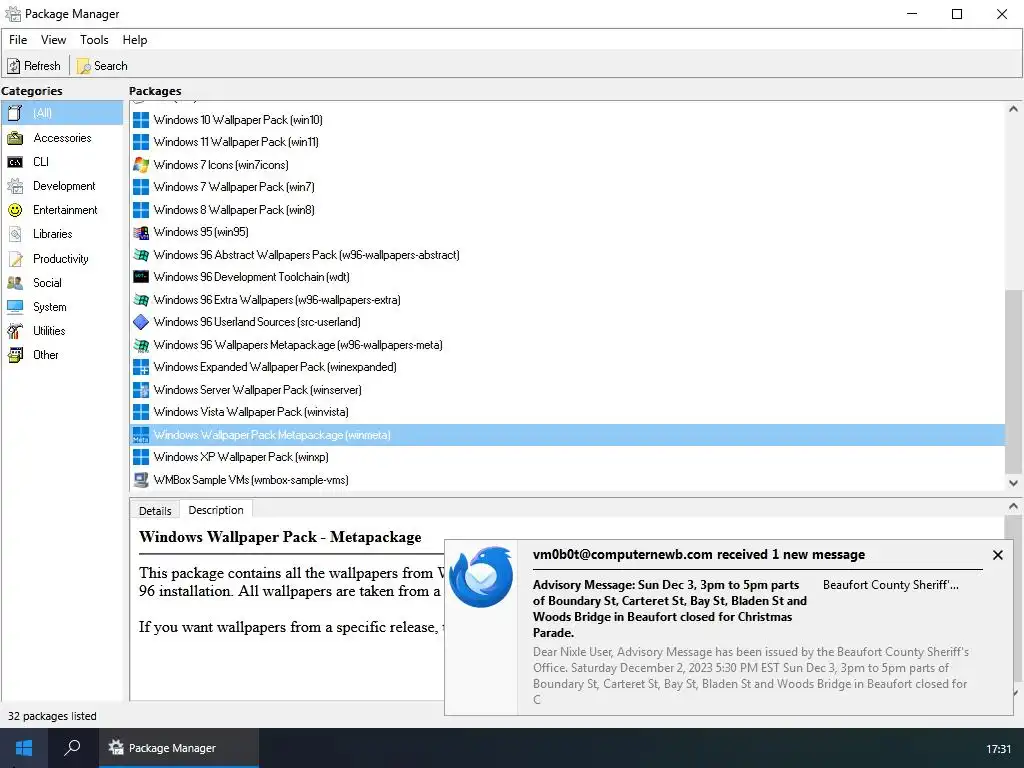
Task: Click the Userland Sources diamond icon
Action: (141, 322)
